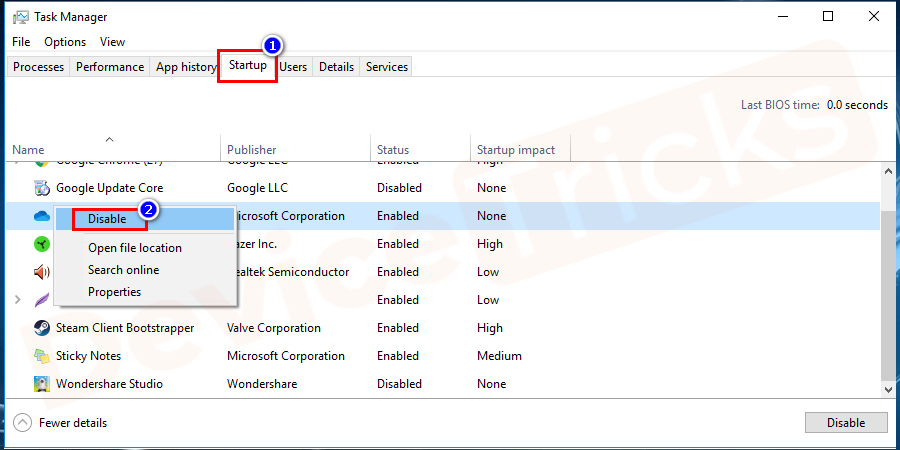Select the Steam Client Bootstrapper name
The image size is (900, 450).
(x=125, y=328)
